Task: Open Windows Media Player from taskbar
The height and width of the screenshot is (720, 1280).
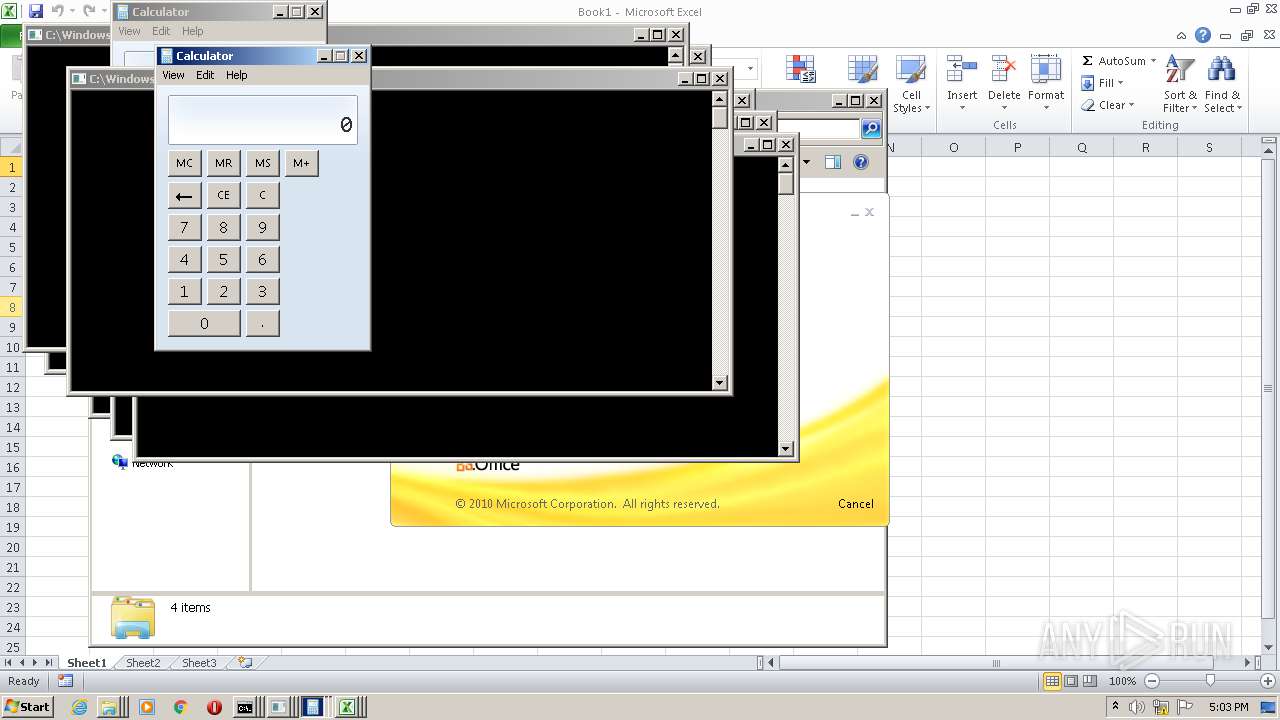Action: [x=147, y=707]
